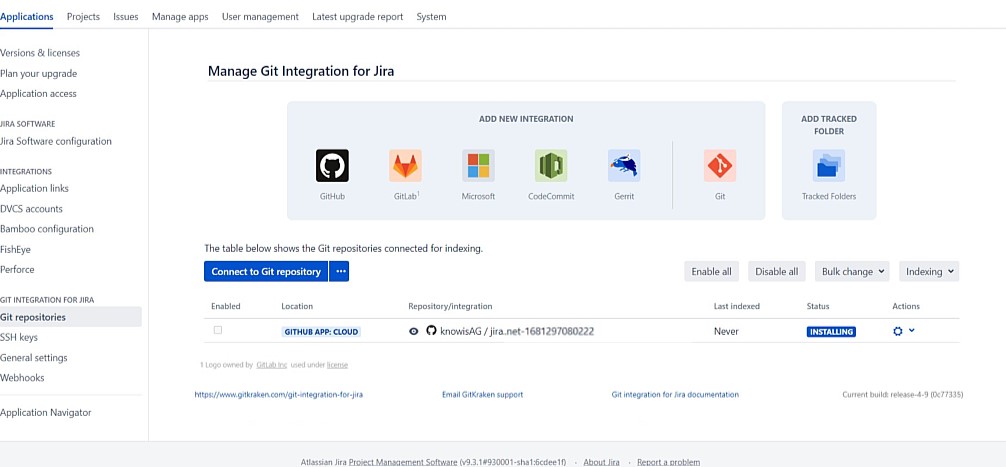Open Webhooks in sidebar
Viewport: 1006px width, 467px height.
(22, 378)
